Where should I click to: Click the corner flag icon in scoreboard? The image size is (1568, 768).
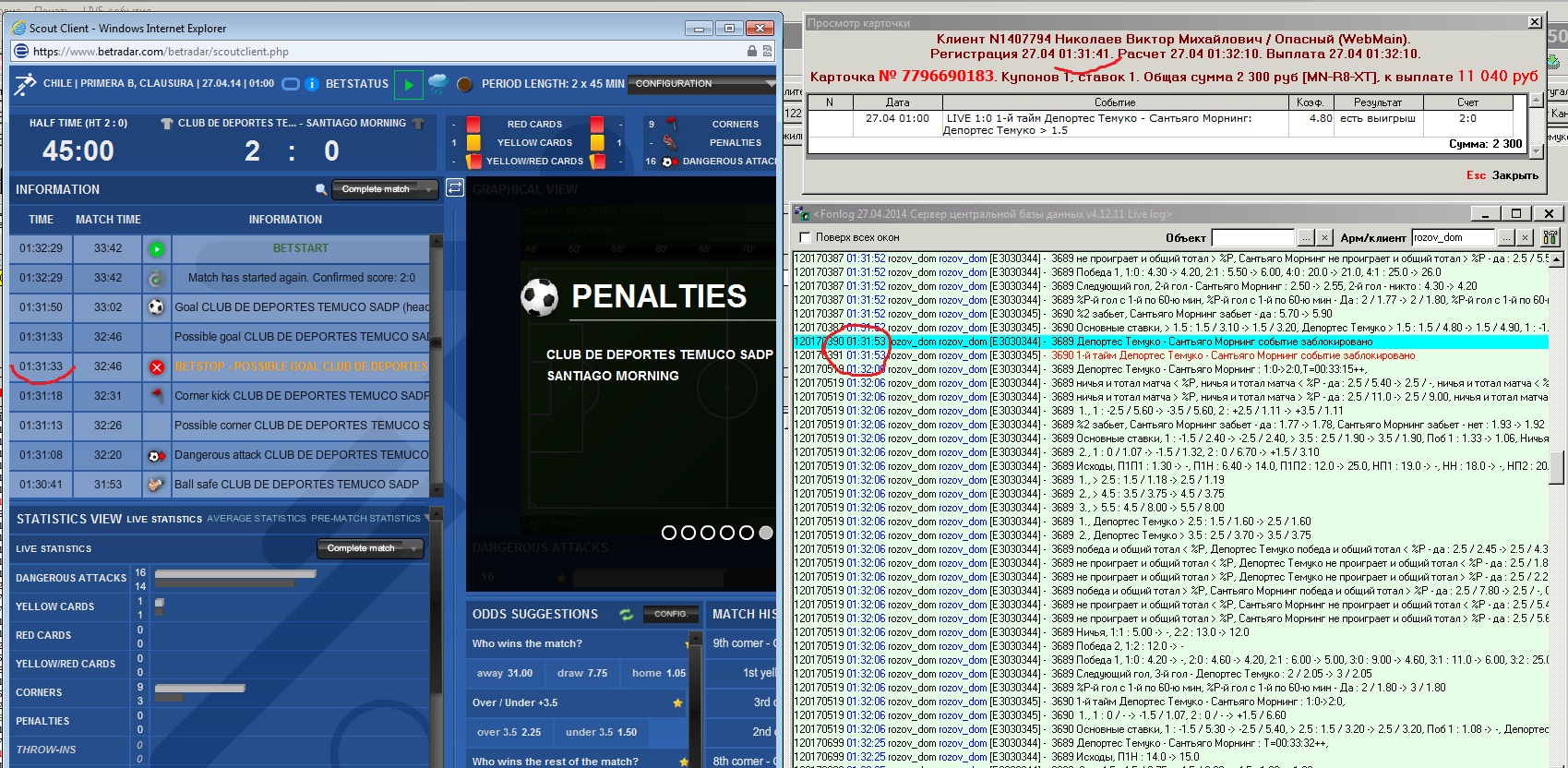[x=671, y=124]
